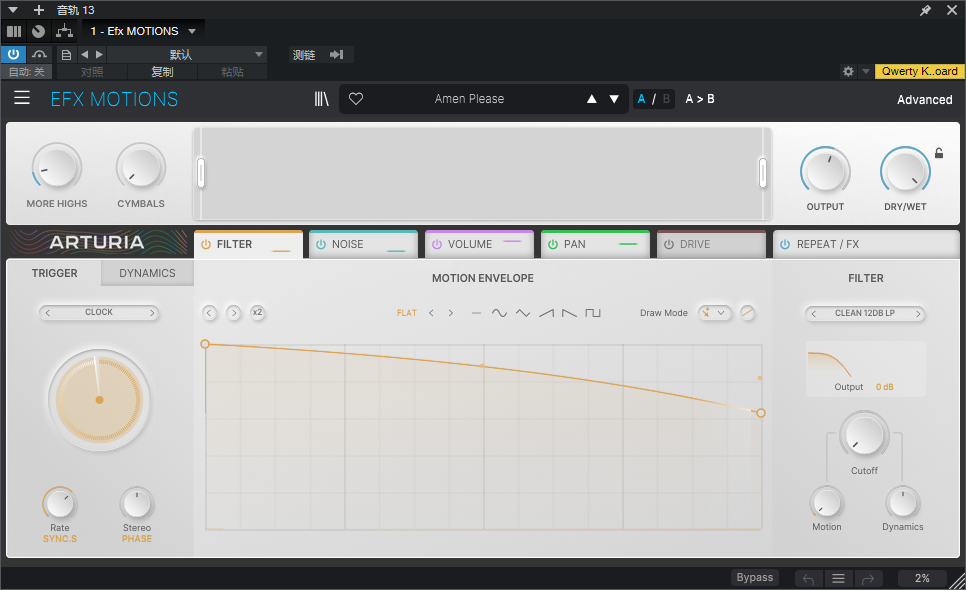Screen dimensions: 966x590
Task: Switch to the A preset state
Action: click(641, 99)
